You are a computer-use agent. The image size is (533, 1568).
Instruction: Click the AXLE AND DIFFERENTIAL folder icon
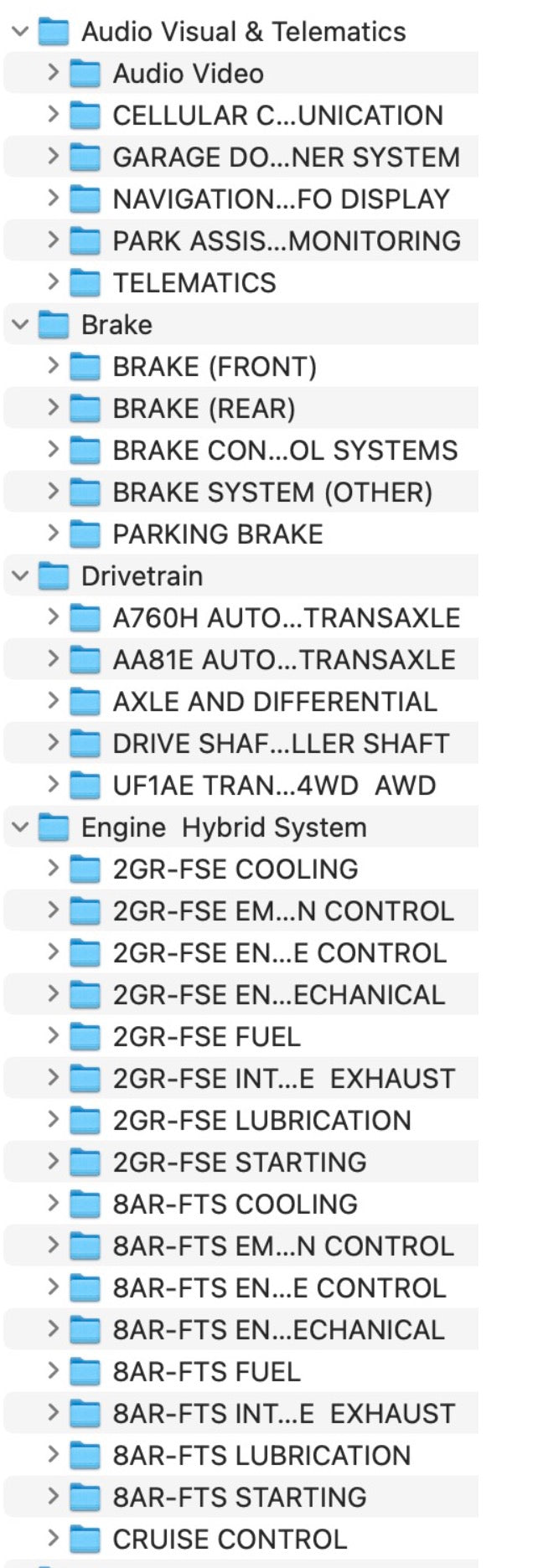(85, 702)
